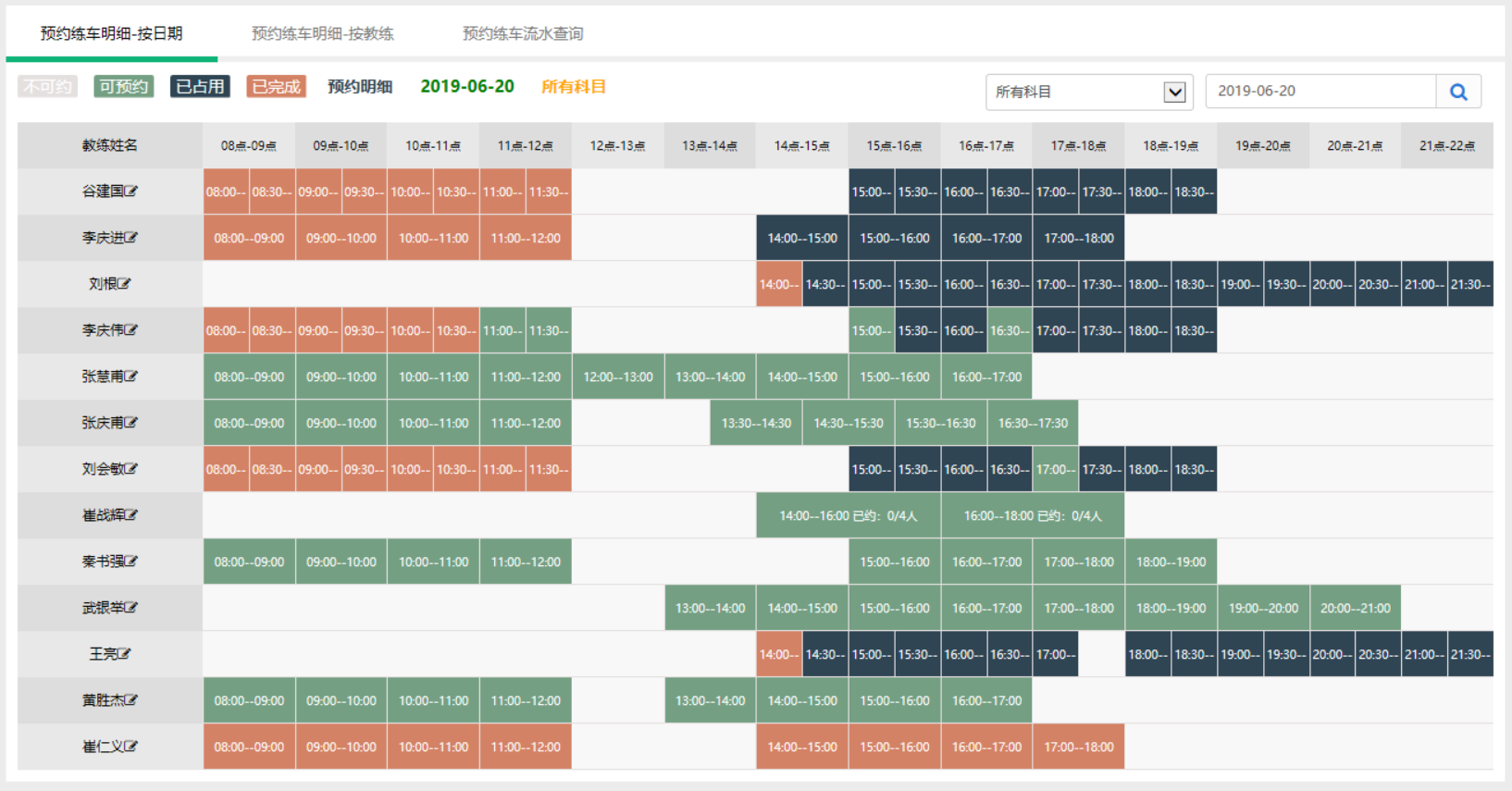Click the green 可预约 legend label
The image size is (1512, 791).
pyautogui.click(x=124, y=86)
